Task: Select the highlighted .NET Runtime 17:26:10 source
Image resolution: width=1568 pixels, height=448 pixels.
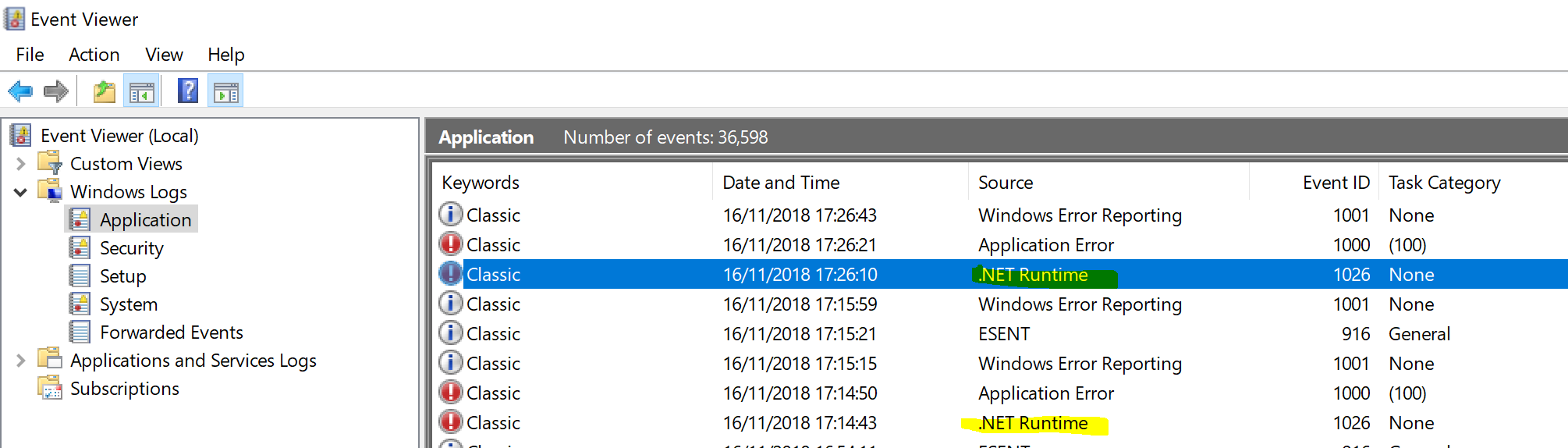Action: (1033, 275)
